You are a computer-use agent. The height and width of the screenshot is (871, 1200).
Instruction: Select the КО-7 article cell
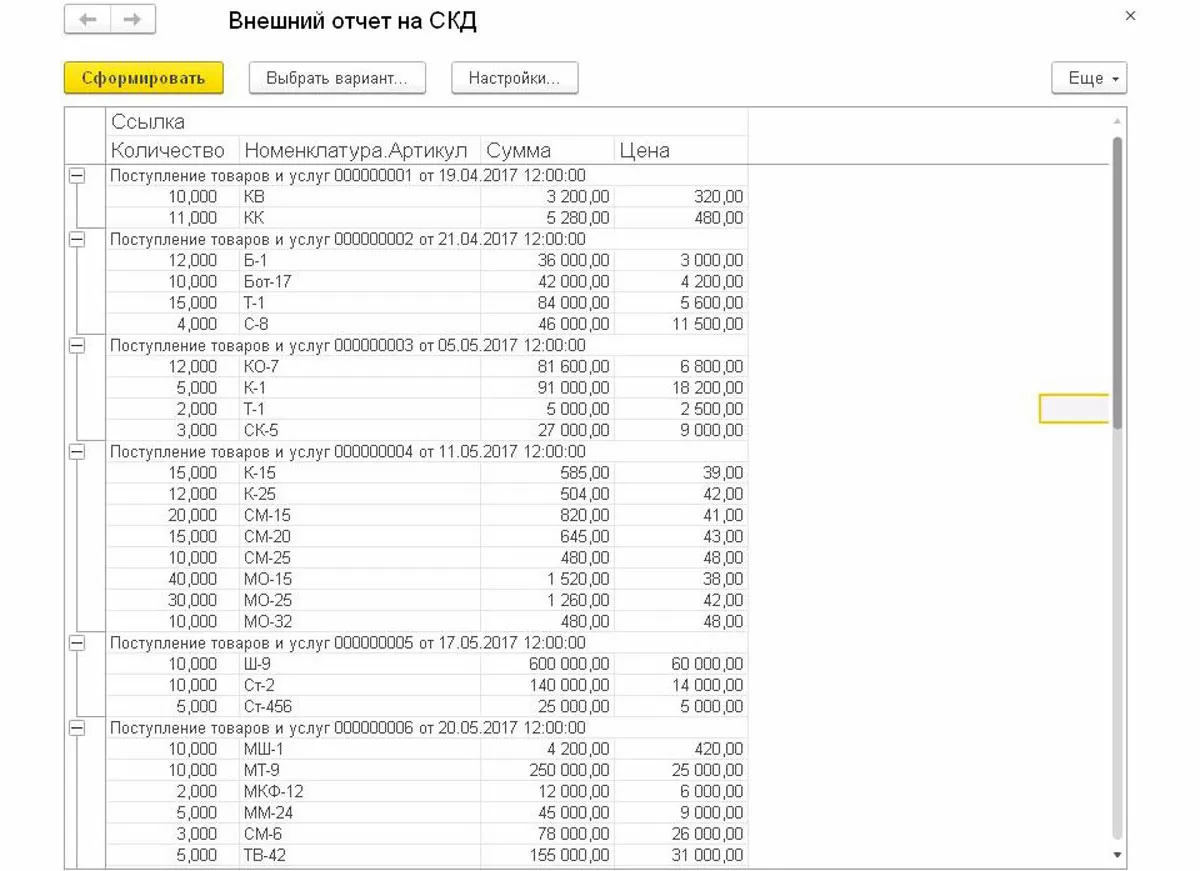click(x=360, y=367)
